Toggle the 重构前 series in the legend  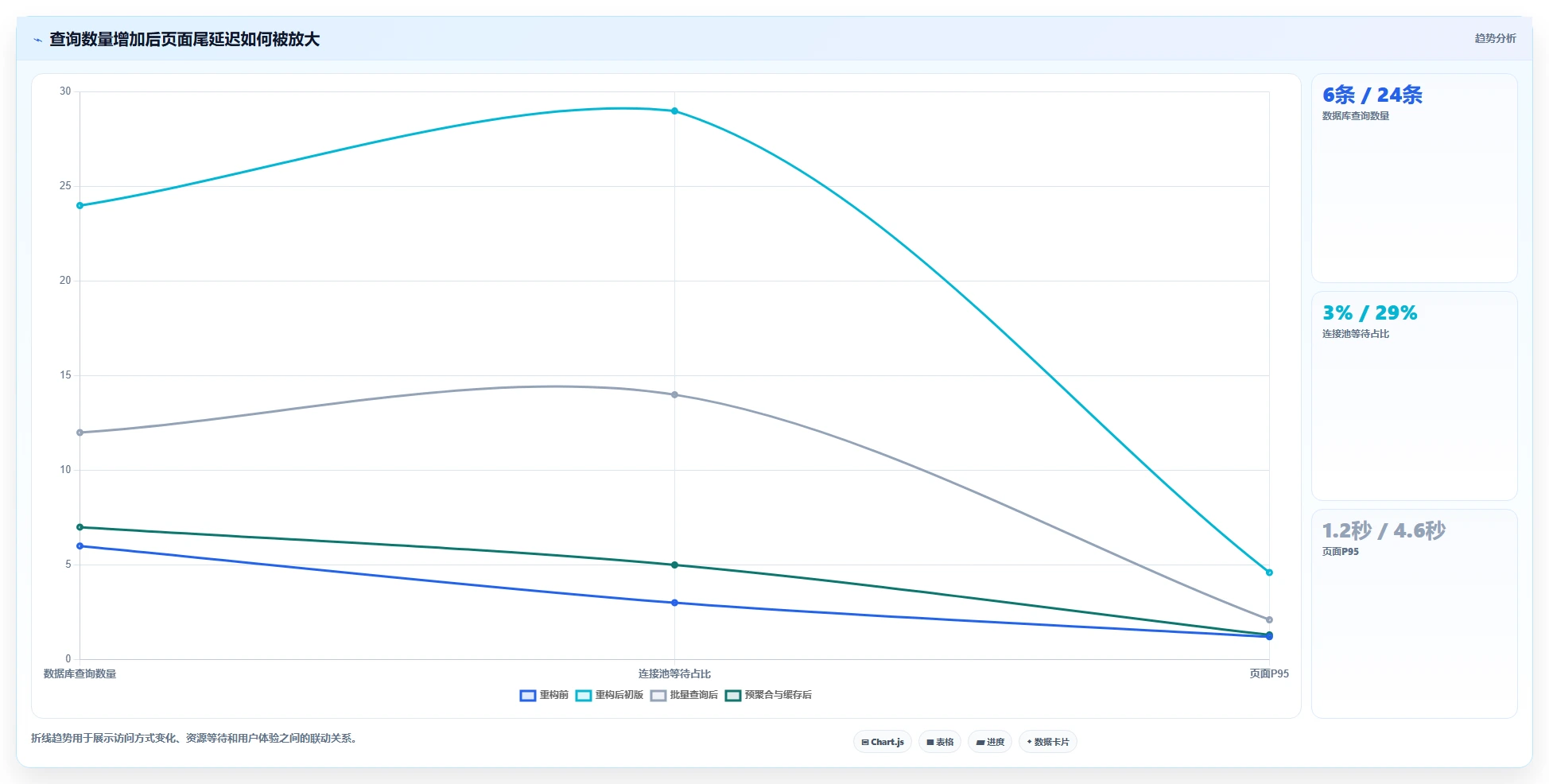pos(545,695)
